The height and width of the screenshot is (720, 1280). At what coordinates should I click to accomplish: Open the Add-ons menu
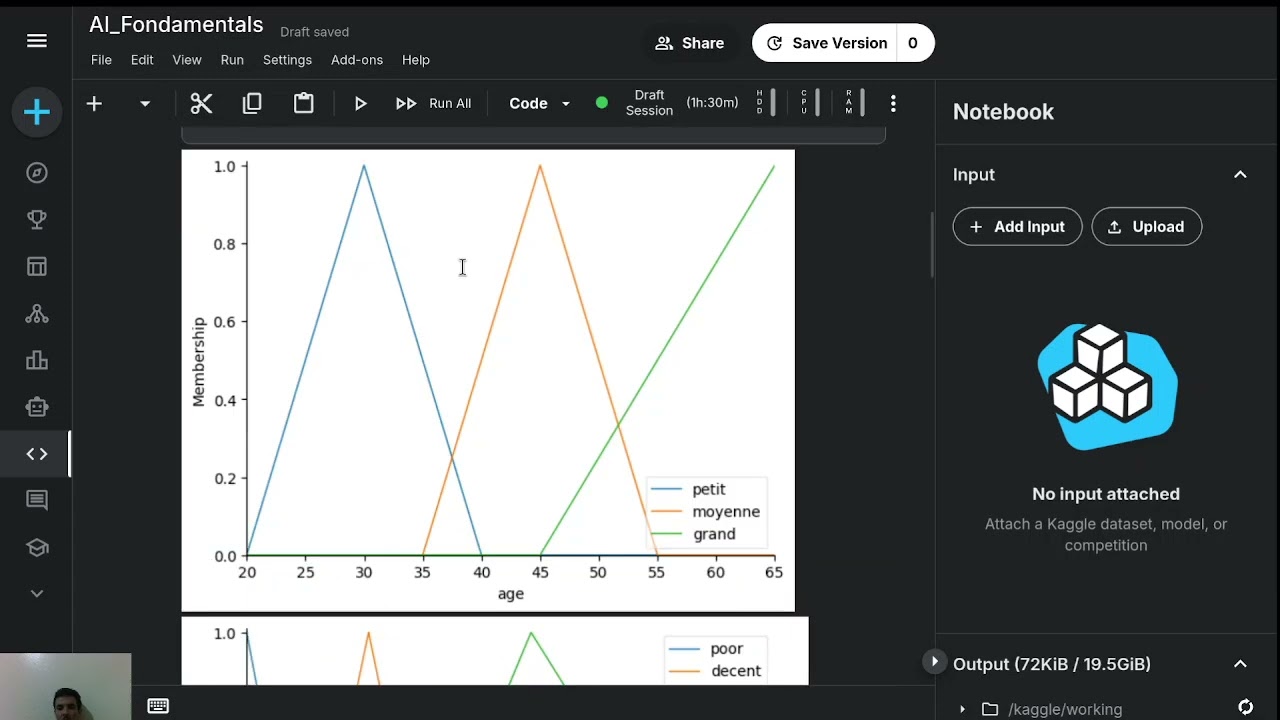(x=357, y=60)
